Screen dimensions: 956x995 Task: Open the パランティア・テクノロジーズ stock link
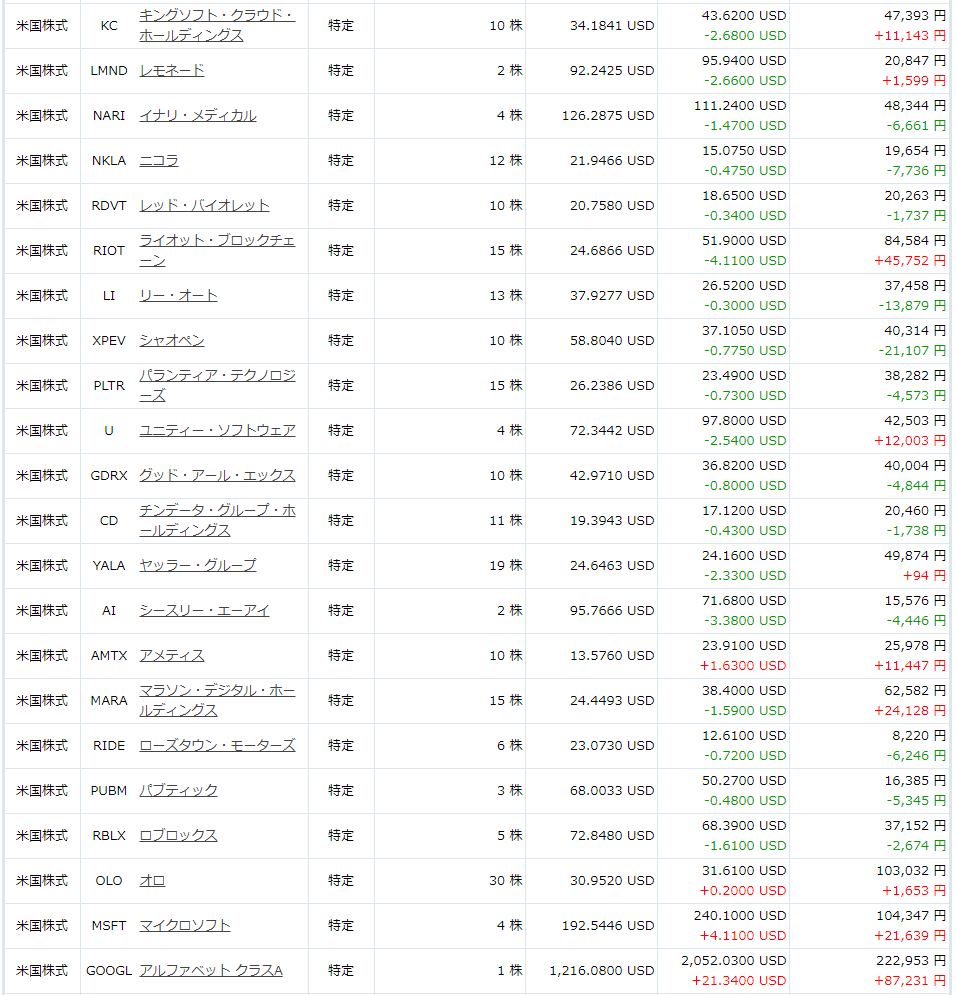217,386
